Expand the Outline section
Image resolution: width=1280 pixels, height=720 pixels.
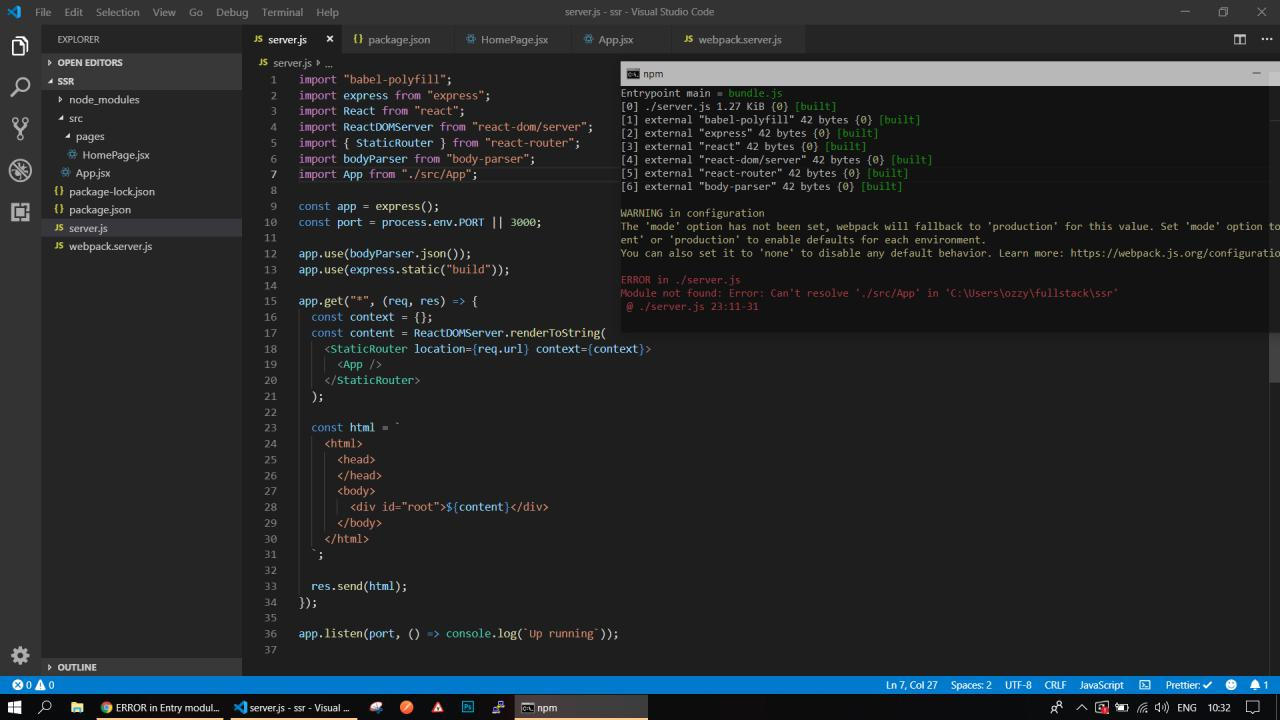coord(141,667)
